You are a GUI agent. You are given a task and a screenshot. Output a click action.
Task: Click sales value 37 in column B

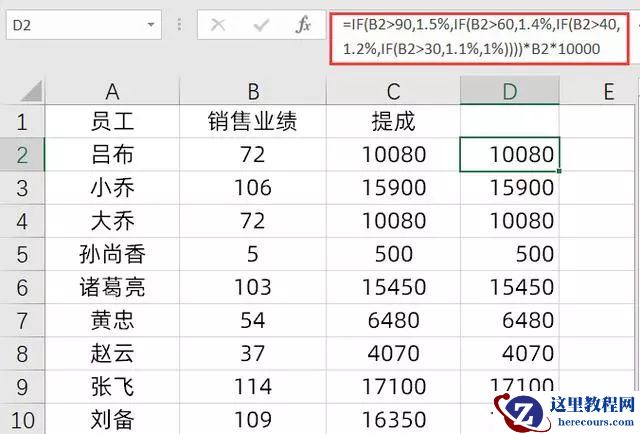click(x=253, y=353)
